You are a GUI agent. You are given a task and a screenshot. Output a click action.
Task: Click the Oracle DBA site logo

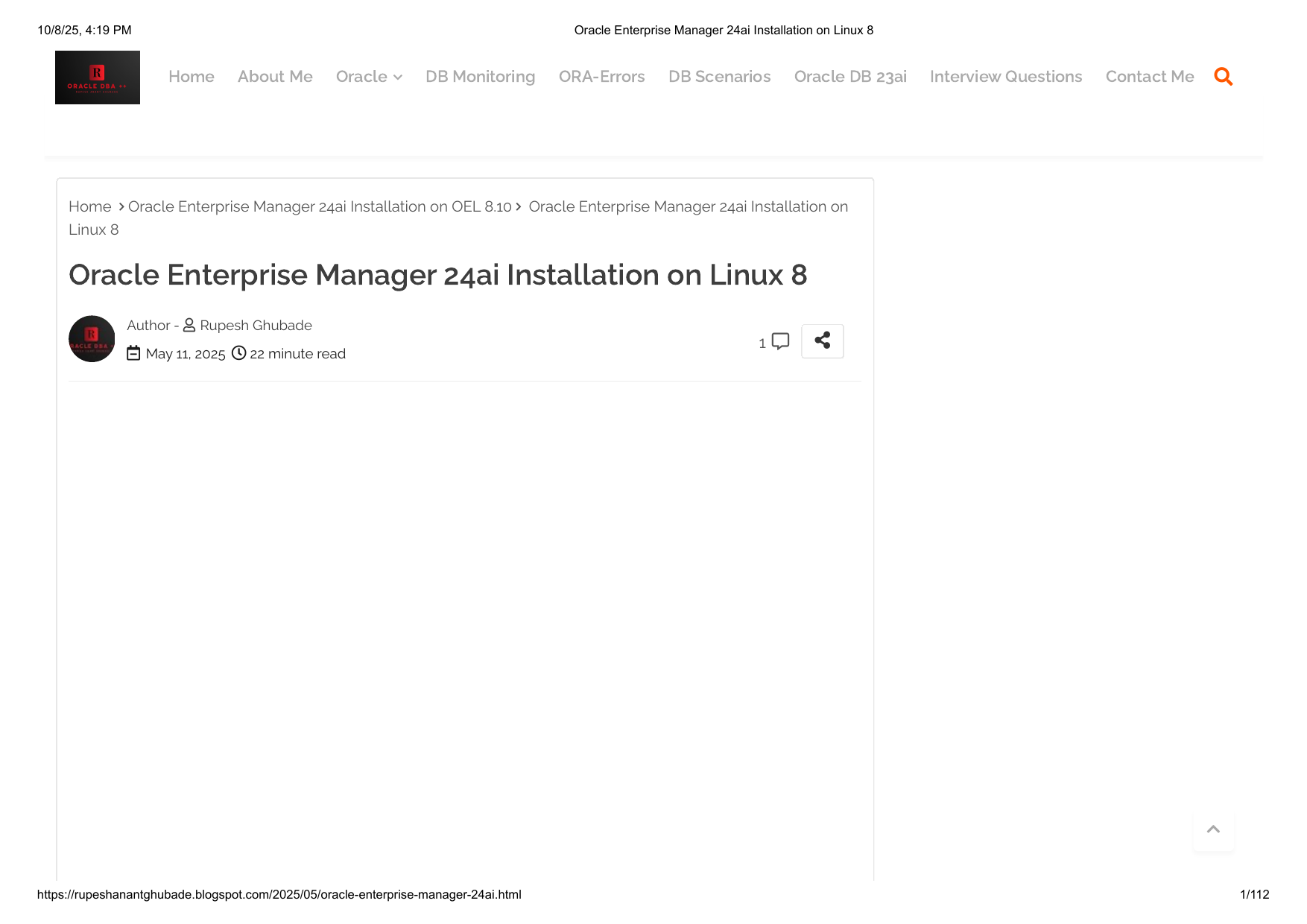[98, 77]
